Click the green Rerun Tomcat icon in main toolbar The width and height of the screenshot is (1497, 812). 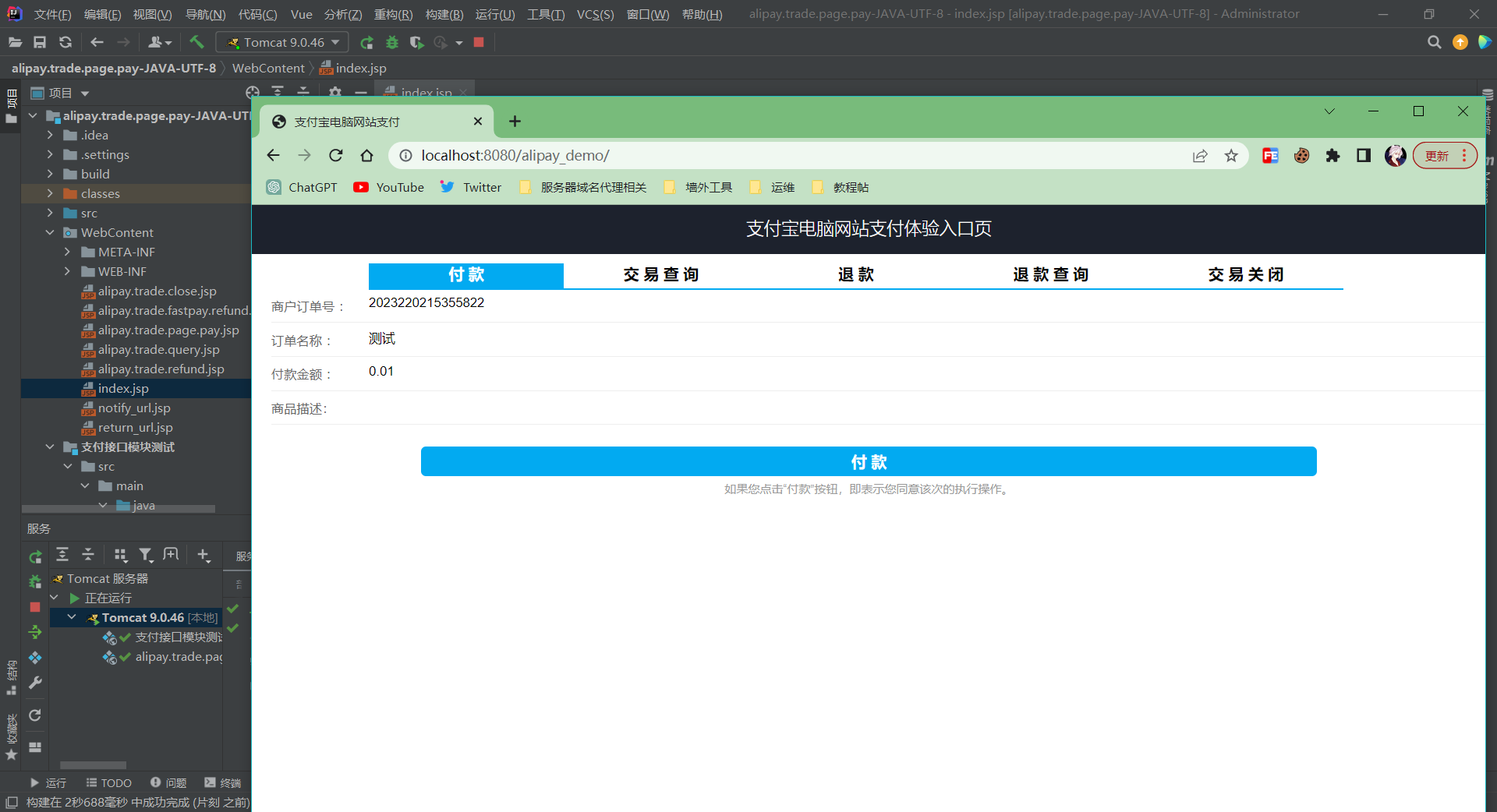(366, 42)
